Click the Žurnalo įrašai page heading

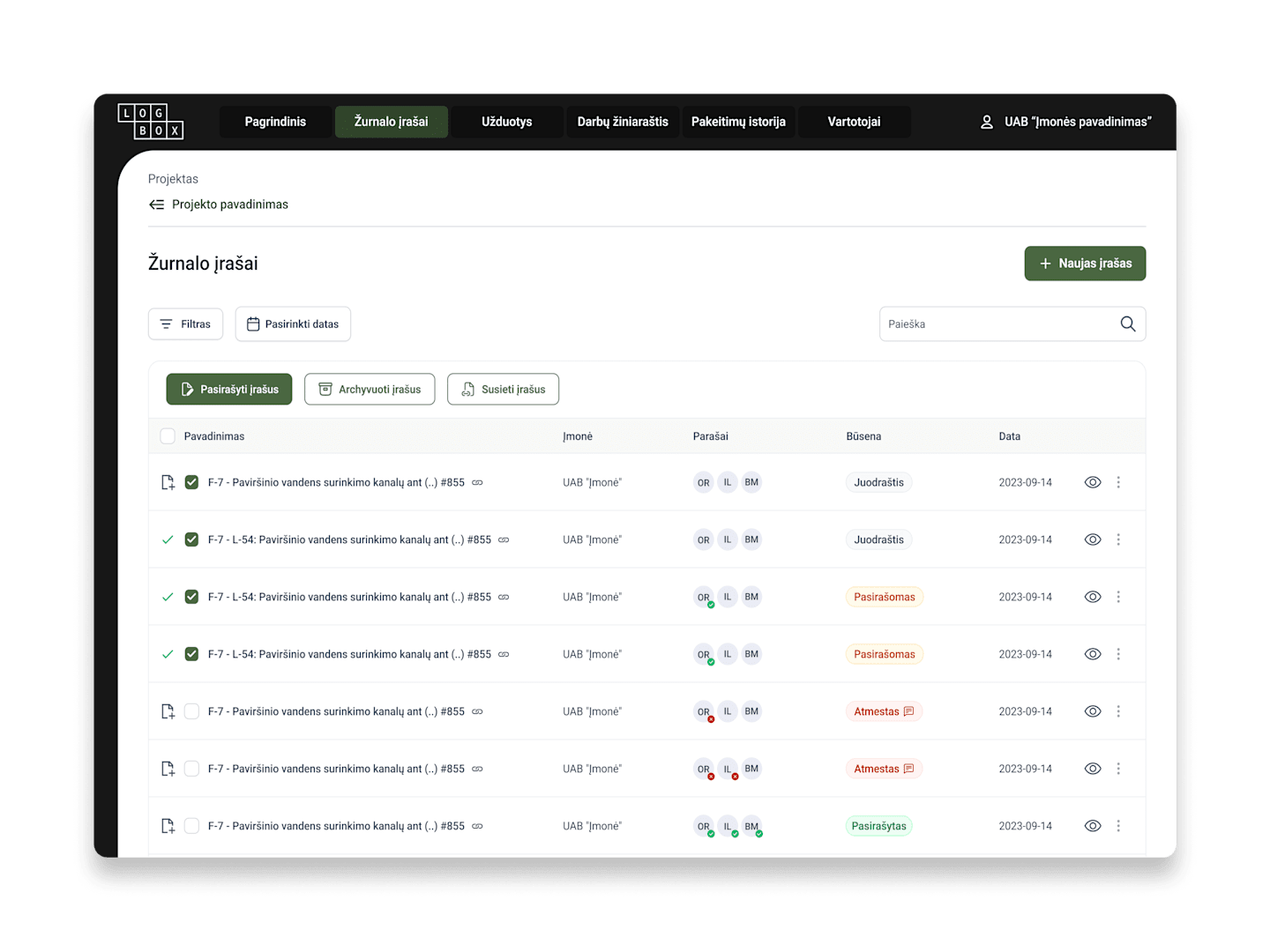(203, 264)
